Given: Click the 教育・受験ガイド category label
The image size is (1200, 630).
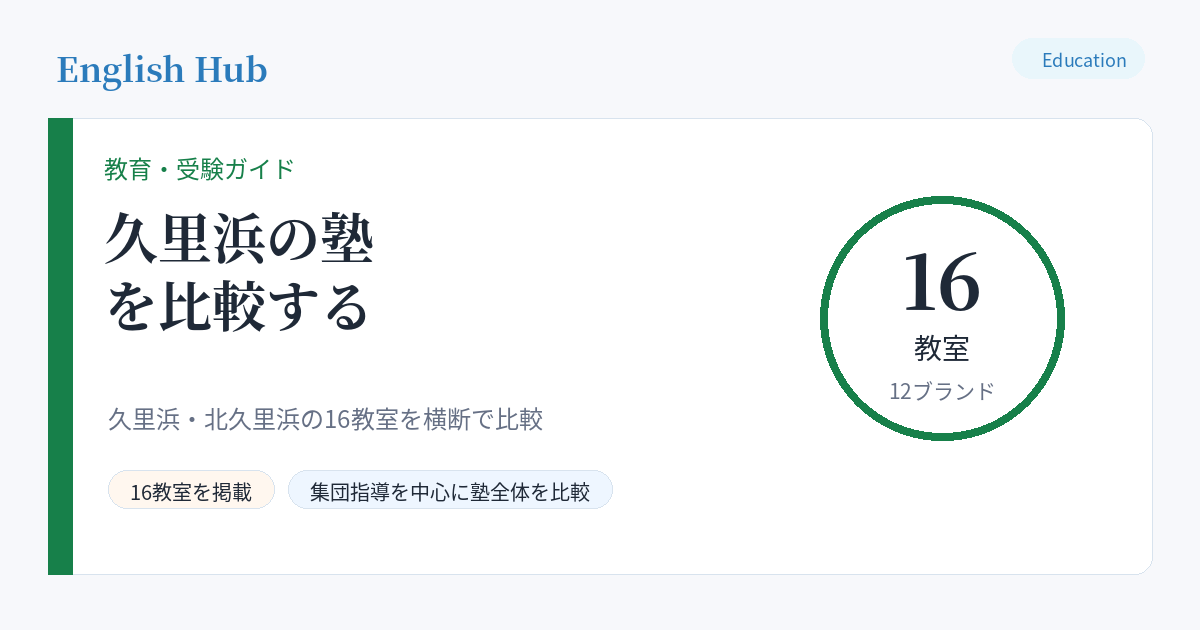Looking at the screenshot, I should 200,169.
